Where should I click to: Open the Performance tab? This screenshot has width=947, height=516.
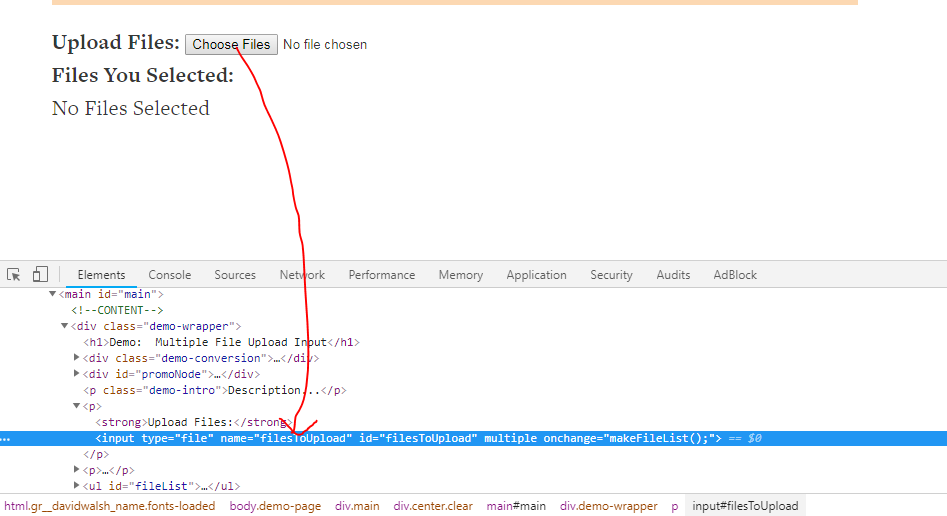click(x=382, y=275)
